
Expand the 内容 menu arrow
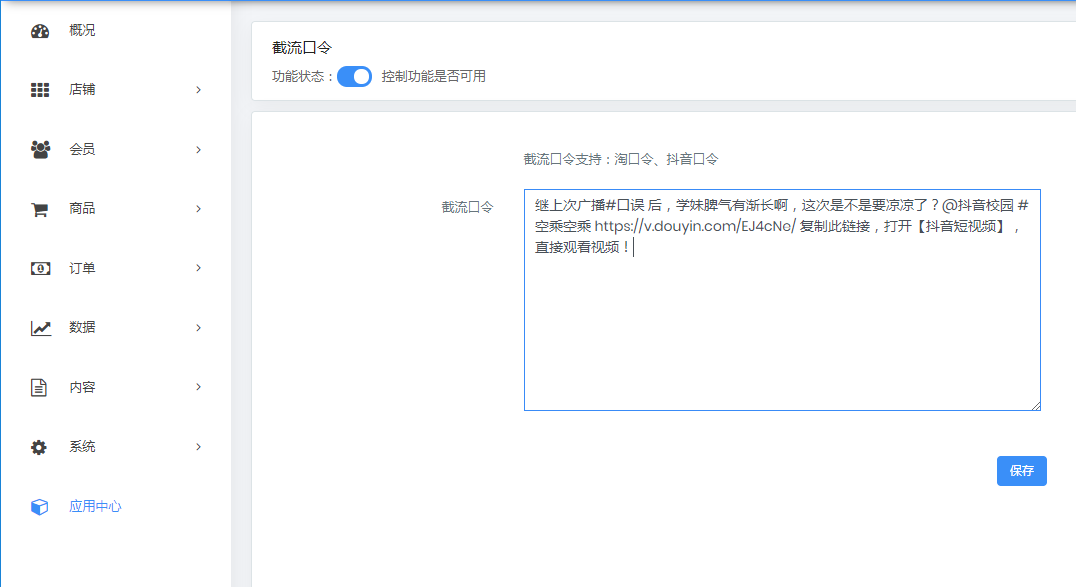click(x=198, y=387)
